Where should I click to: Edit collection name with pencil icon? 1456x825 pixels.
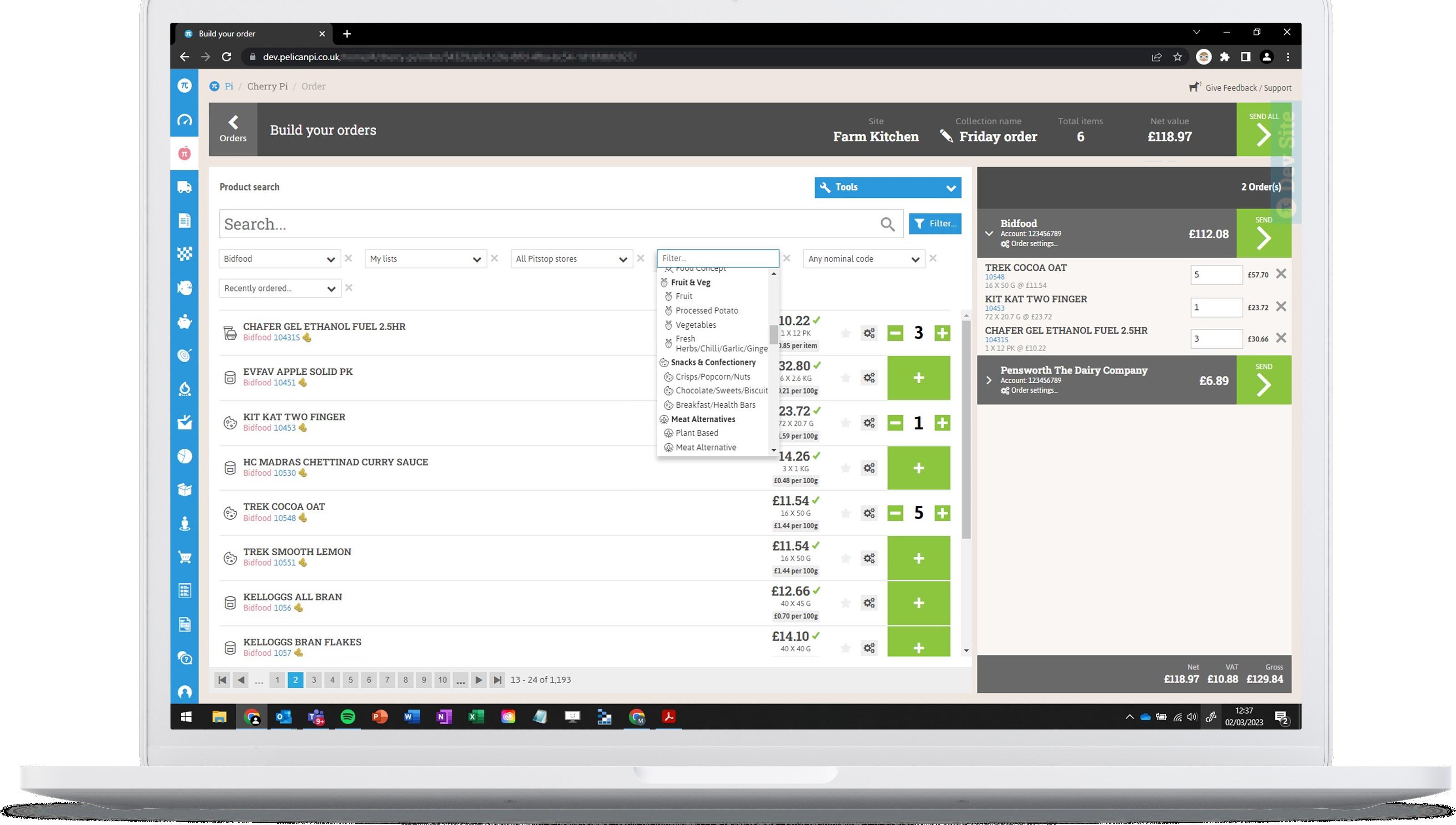point(946,136)
